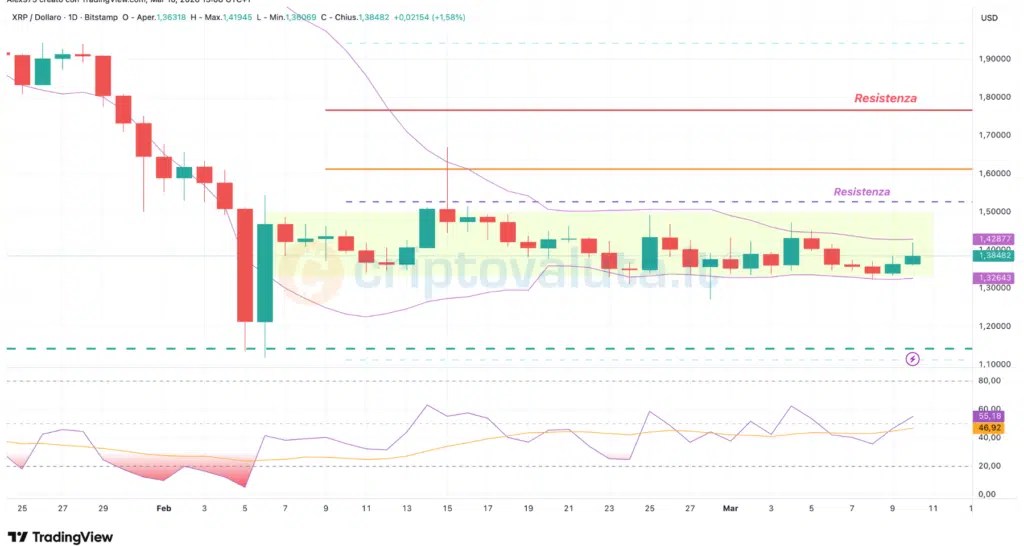The image size is (1024, 546).
Task: Select the purple Resistenza label
Action: pos(861,192)
